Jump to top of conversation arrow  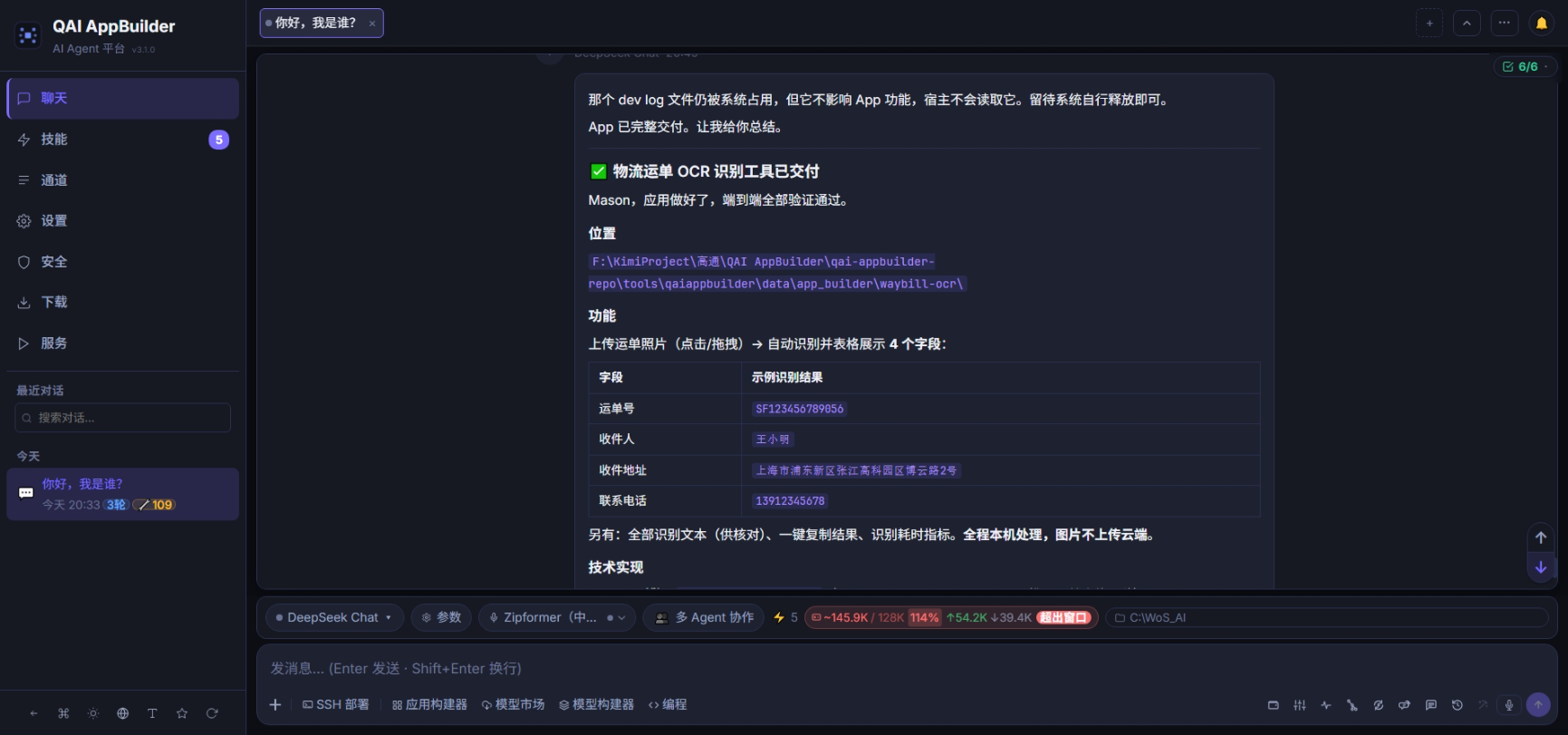coord(1541,537)
